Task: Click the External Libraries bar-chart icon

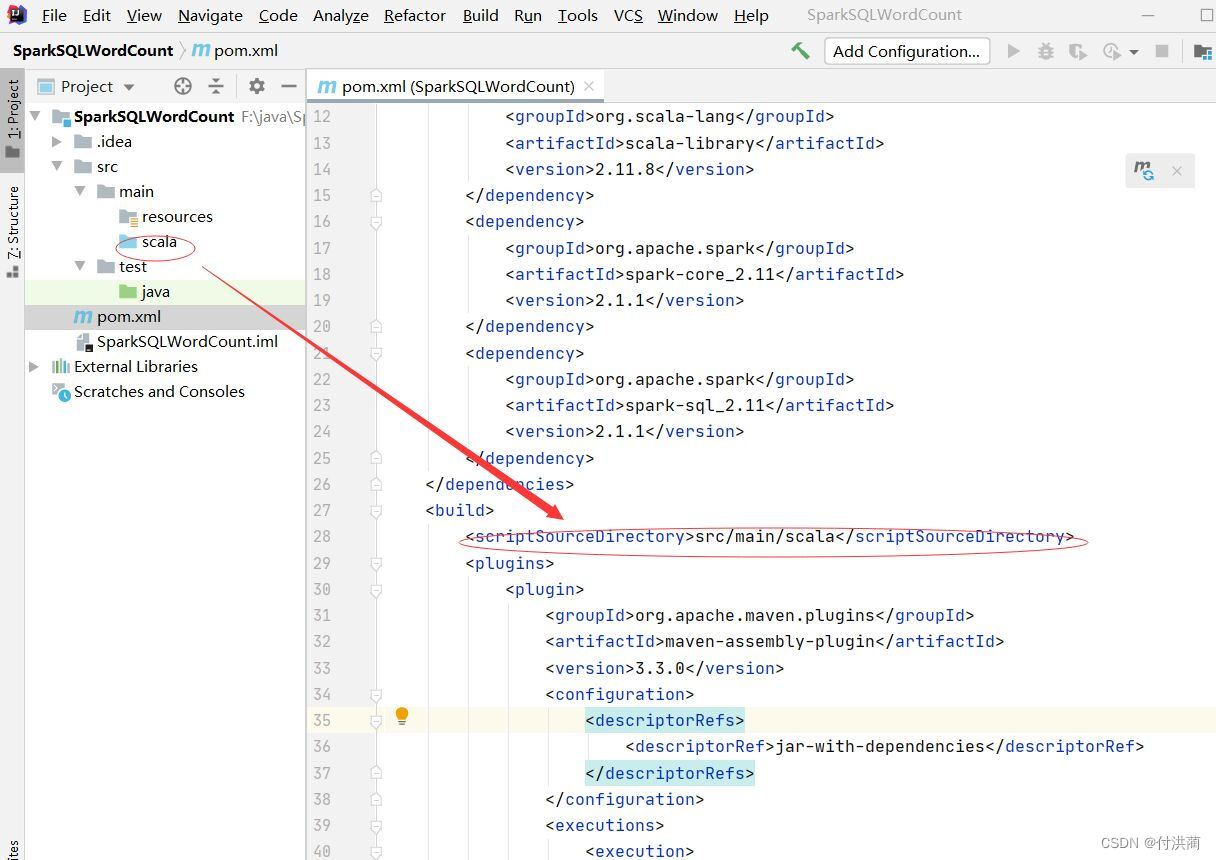Action: [61, 366]
